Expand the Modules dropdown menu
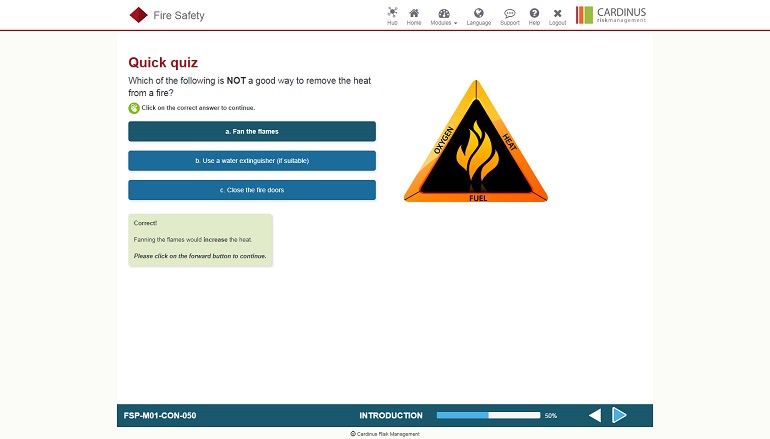This screenshot has height=439, width=770. click(x=443, y=17)
